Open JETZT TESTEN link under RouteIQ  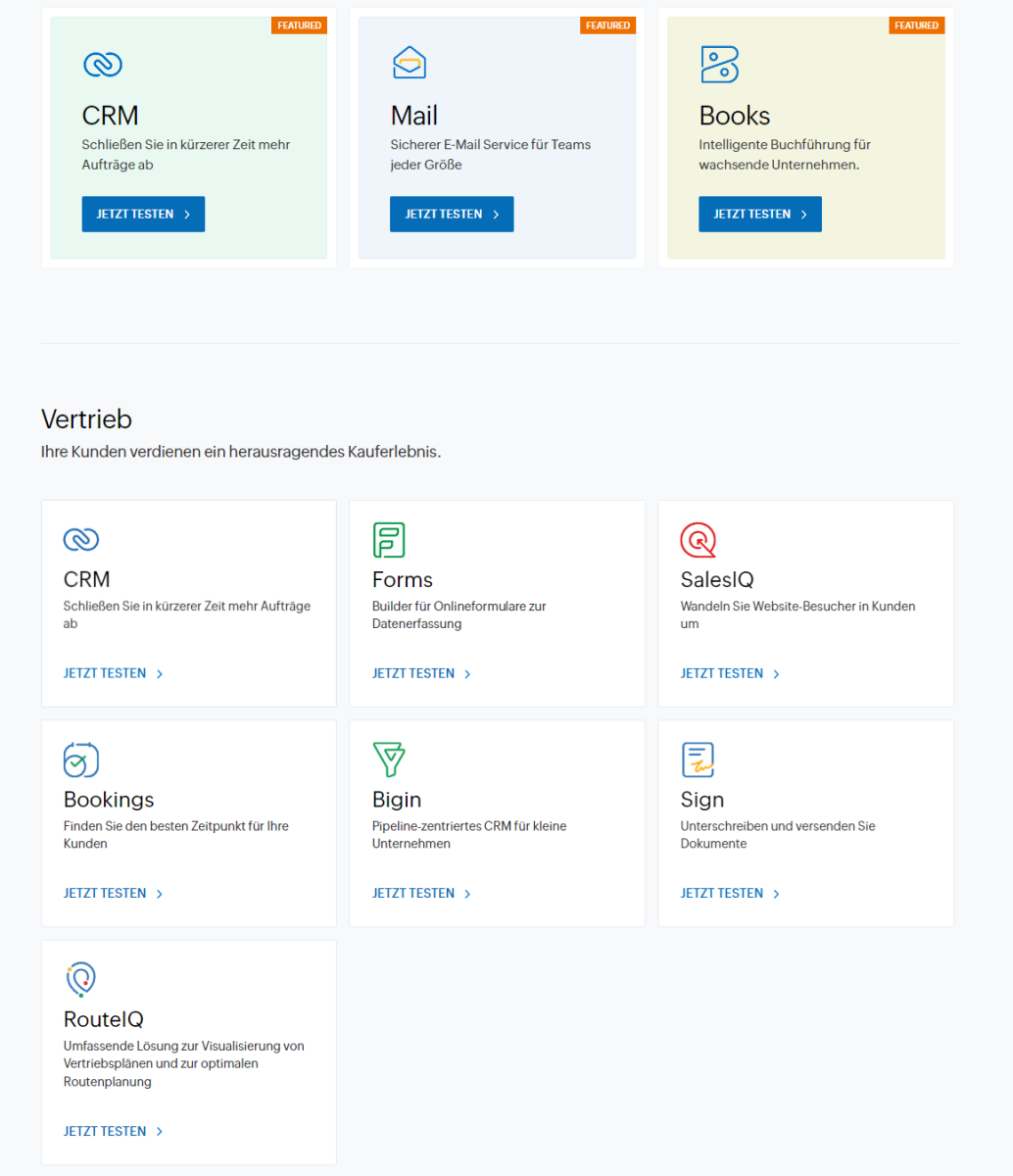[x=114, y=1131]
